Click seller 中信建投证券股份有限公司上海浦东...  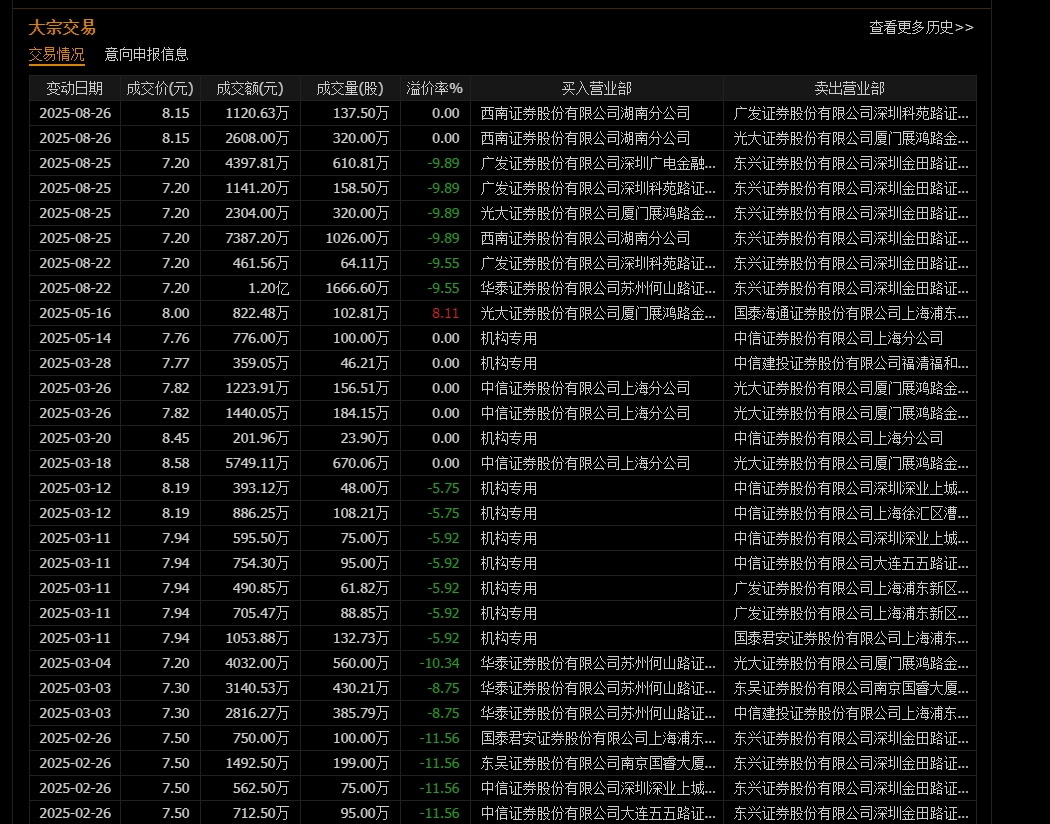[851, 713]
